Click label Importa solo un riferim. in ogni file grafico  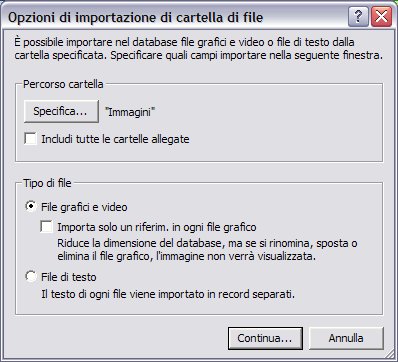(x=157, y=227)
